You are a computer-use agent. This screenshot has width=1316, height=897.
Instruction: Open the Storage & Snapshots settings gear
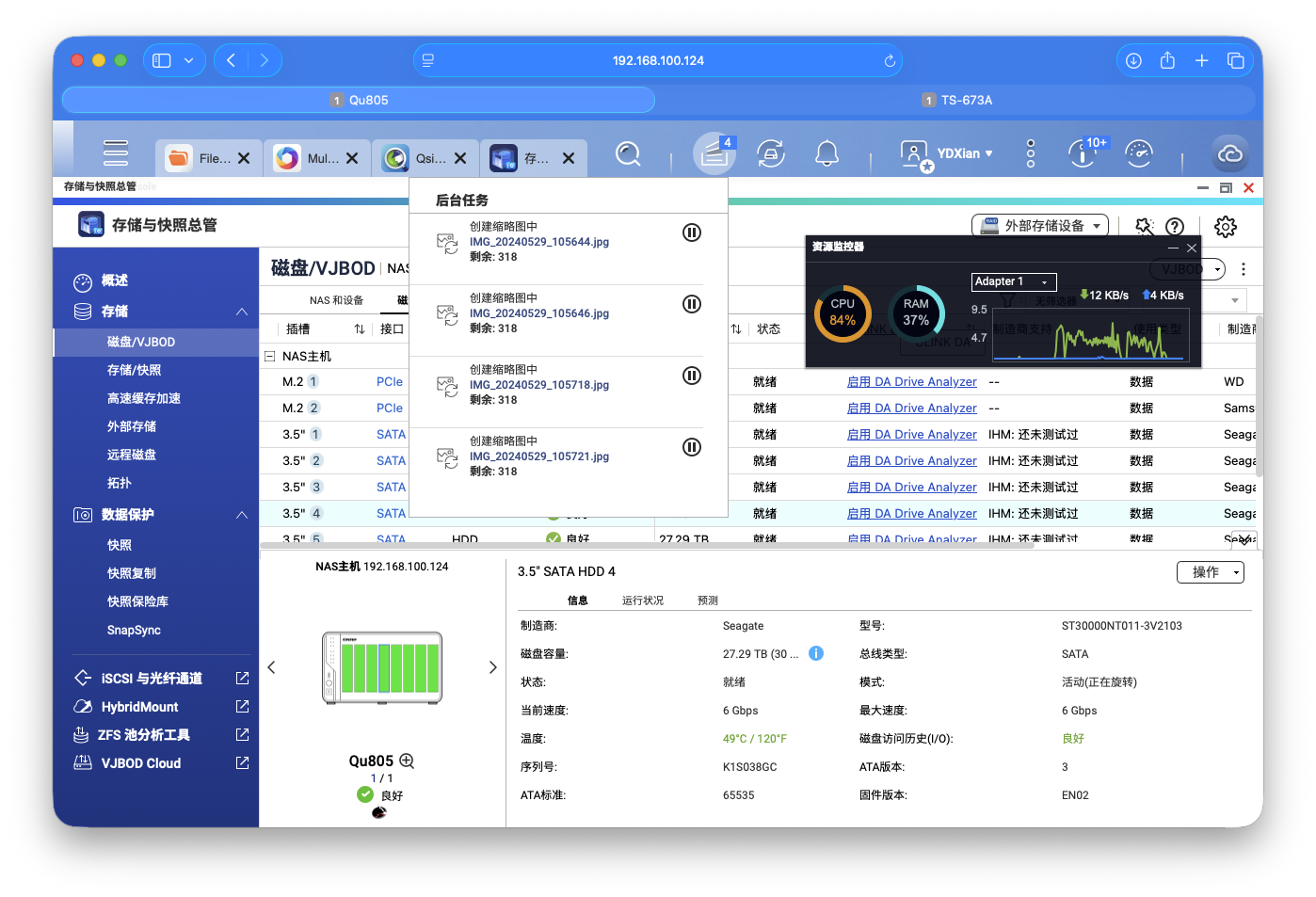(1224, 226)
